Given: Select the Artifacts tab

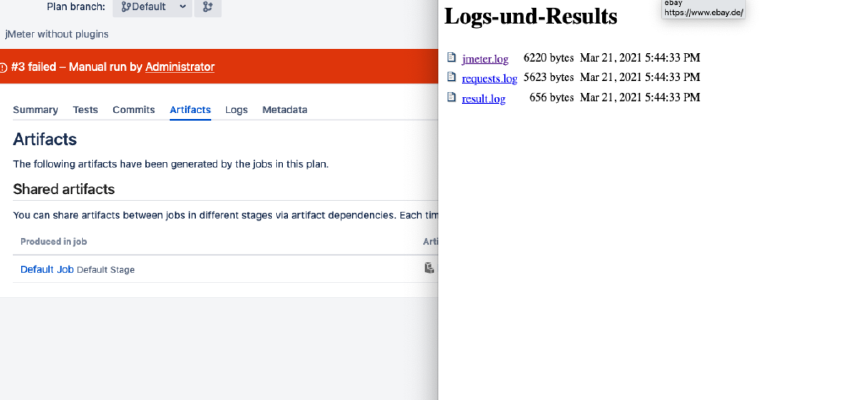Looking at the screenshot, I should pyautogui.click(x=190, y=109).
